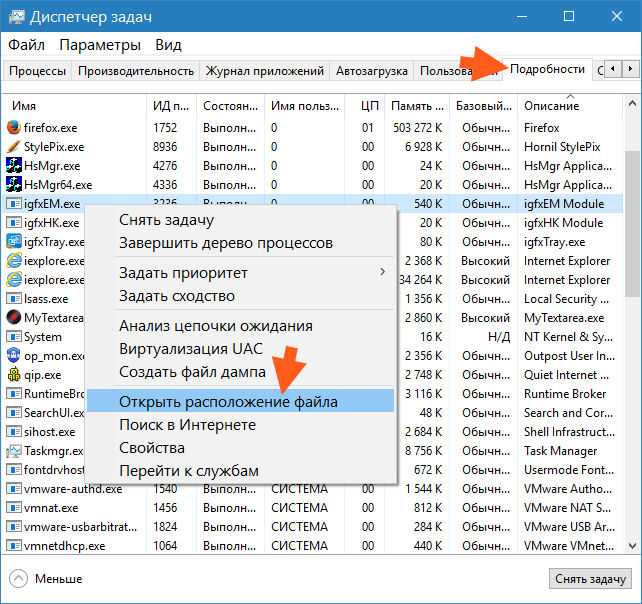
Task: Click the bottom Снять задачу button
Action: click(590, 579)
